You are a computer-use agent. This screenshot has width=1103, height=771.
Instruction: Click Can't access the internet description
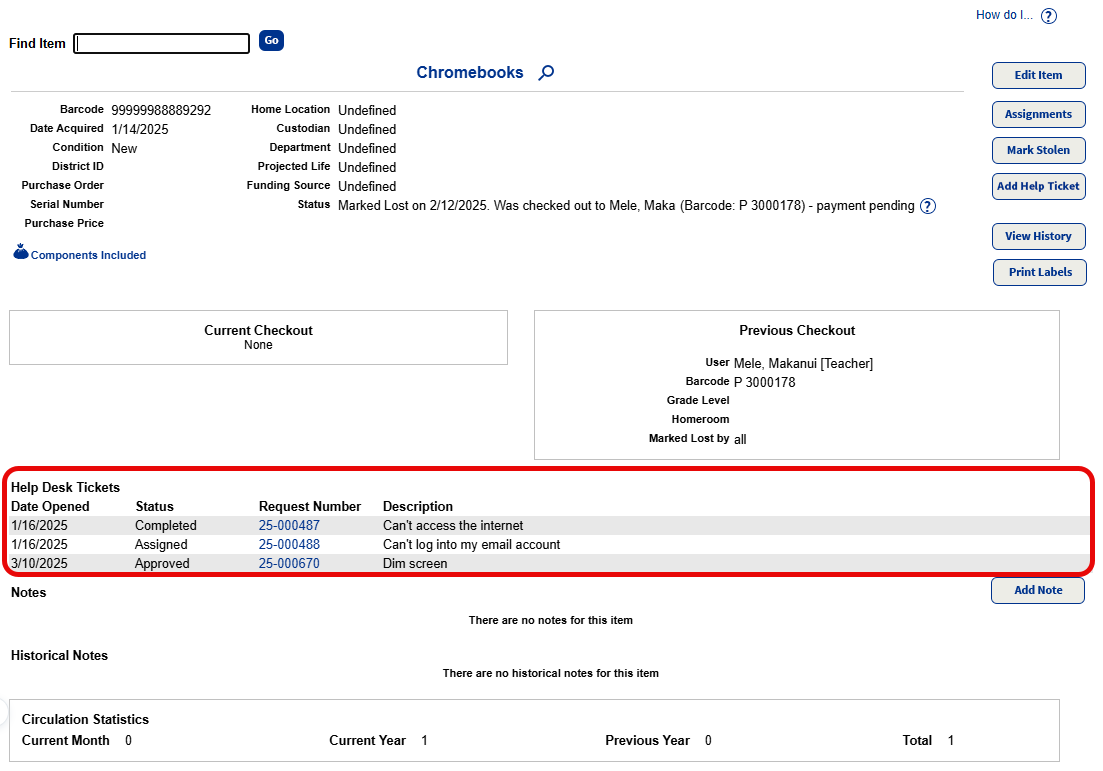click(453, 525)
